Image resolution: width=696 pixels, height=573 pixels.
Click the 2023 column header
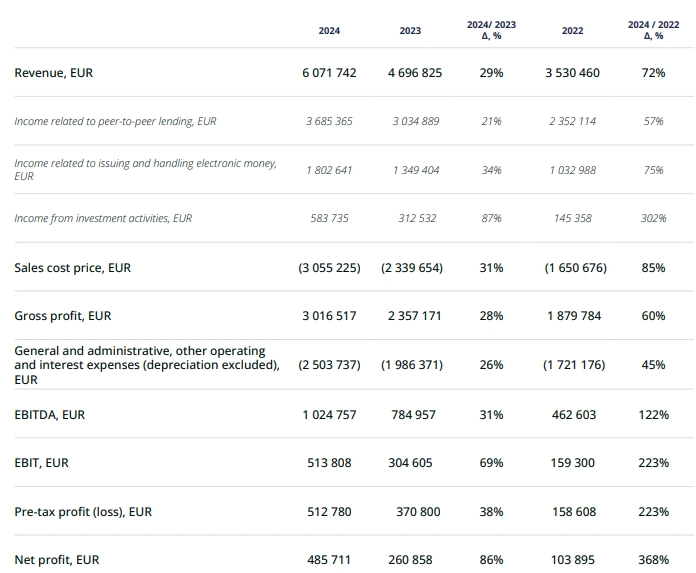pyautogui.click(x=410, y=31)
